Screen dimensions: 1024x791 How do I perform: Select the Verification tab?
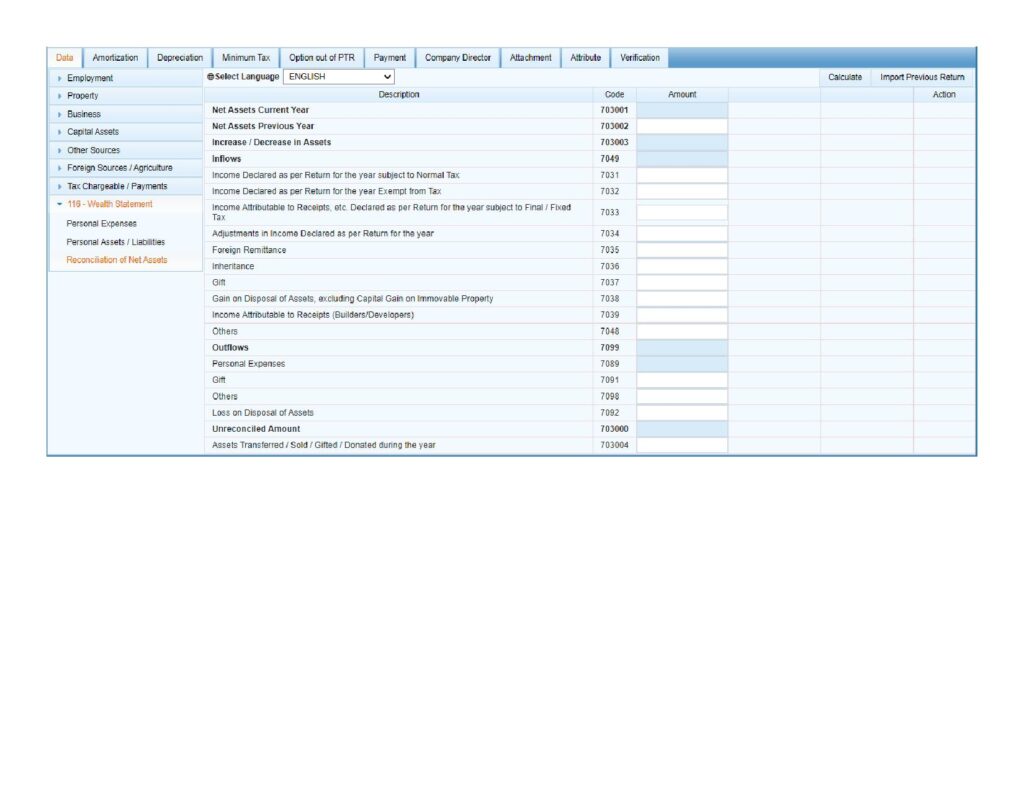point(639,58)
